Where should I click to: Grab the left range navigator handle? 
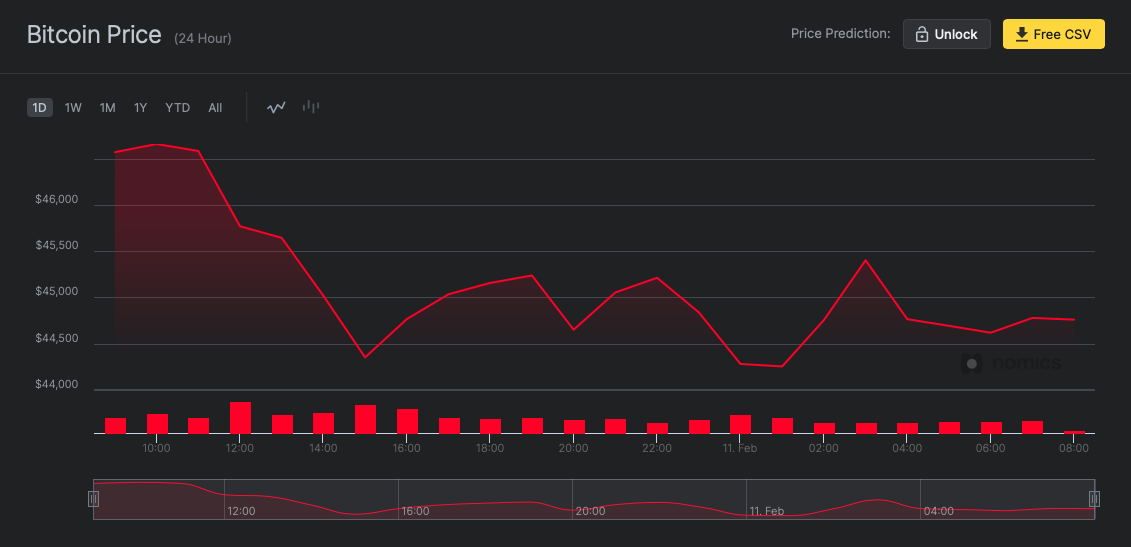(93, 499)
